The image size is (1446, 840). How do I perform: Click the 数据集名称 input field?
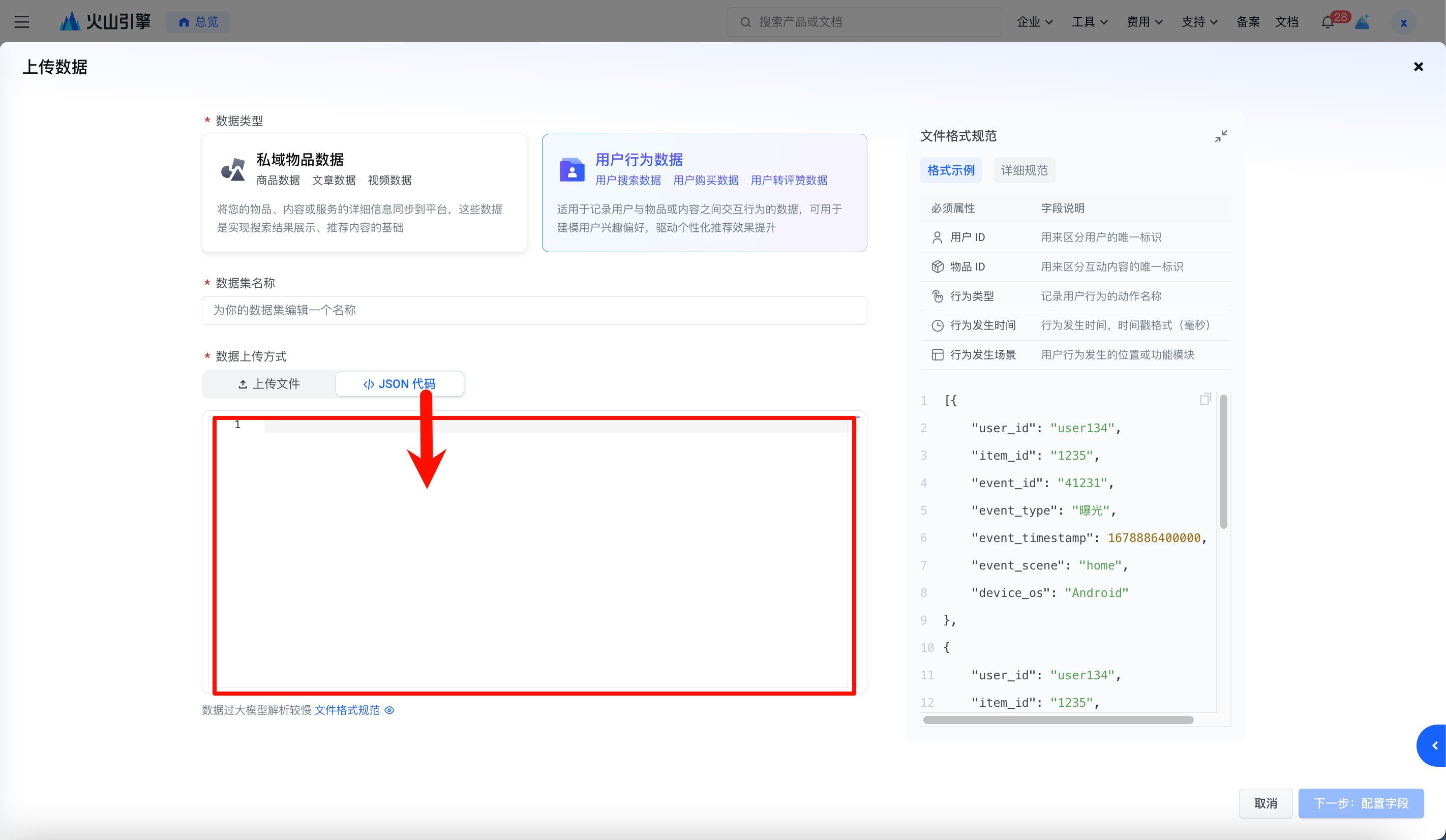coord(534,310)
